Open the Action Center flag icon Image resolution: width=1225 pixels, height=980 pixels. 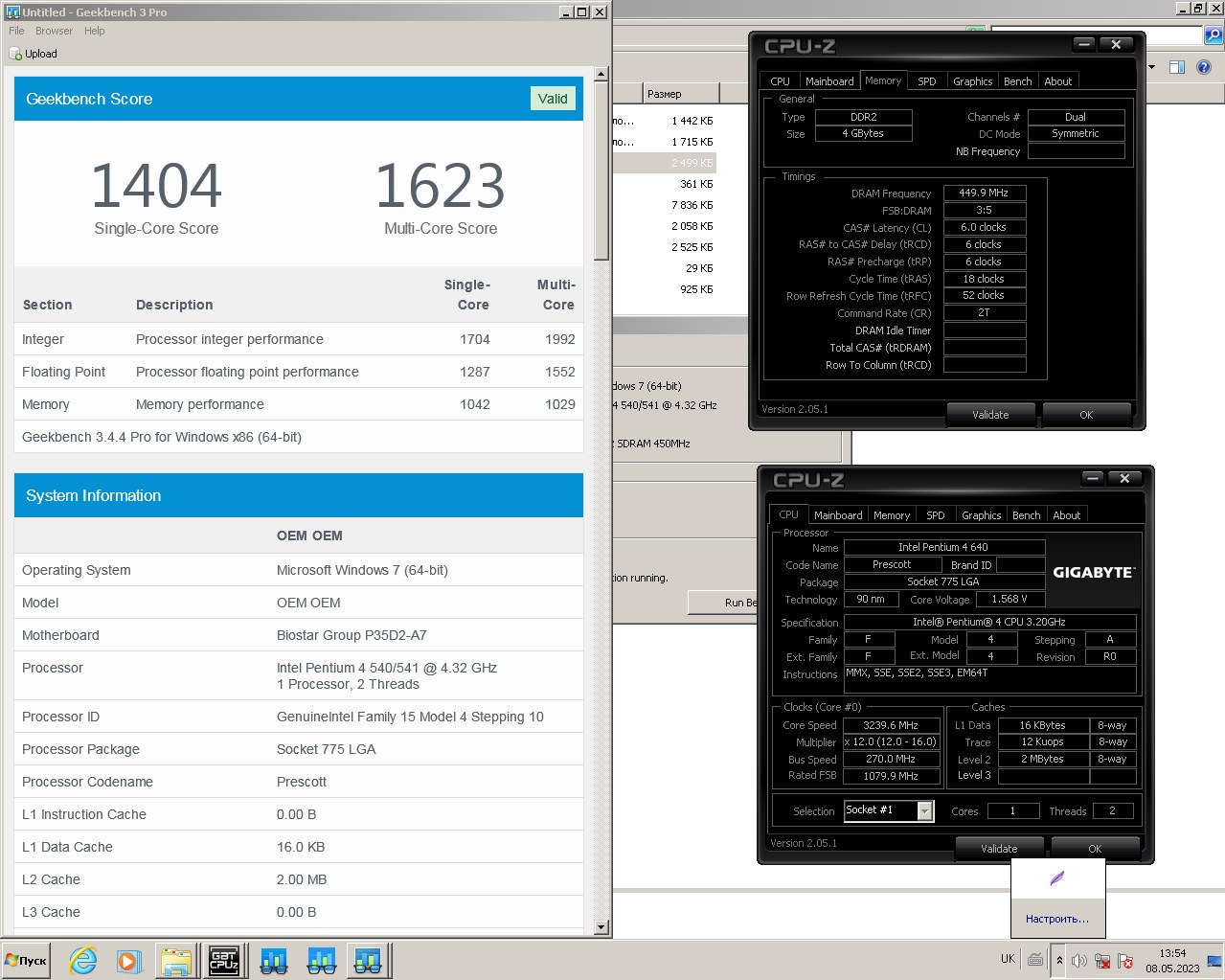(x=1125, y=961)
